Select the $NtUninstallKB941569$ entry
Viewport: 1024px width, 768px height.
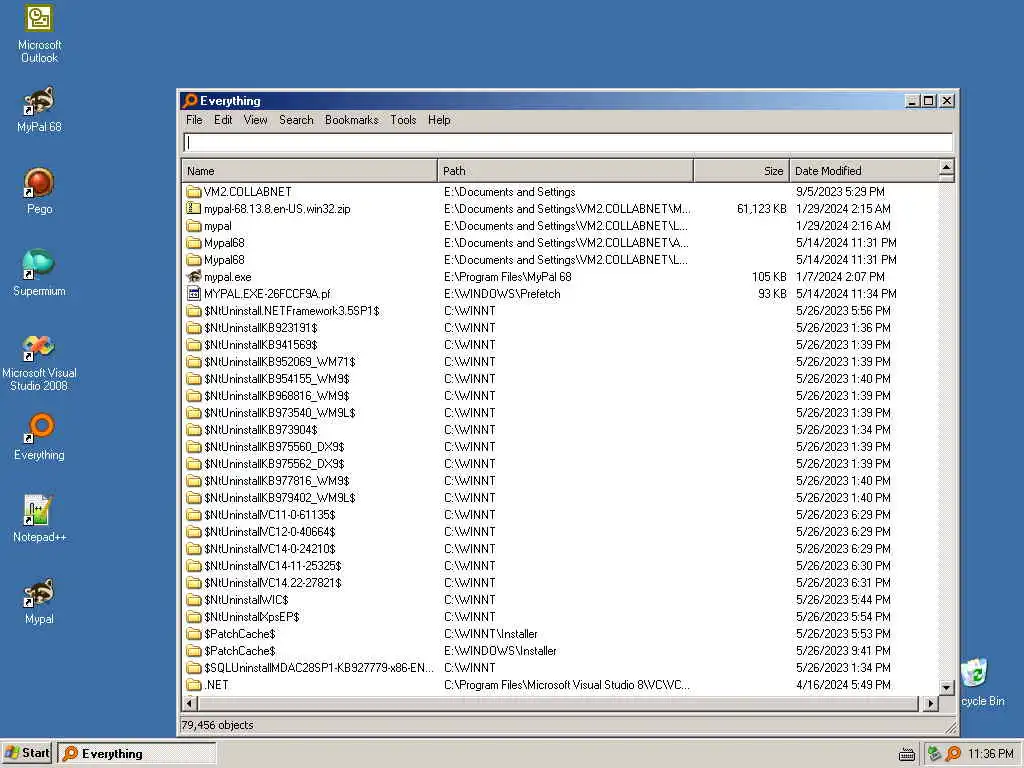pos(261,345)
